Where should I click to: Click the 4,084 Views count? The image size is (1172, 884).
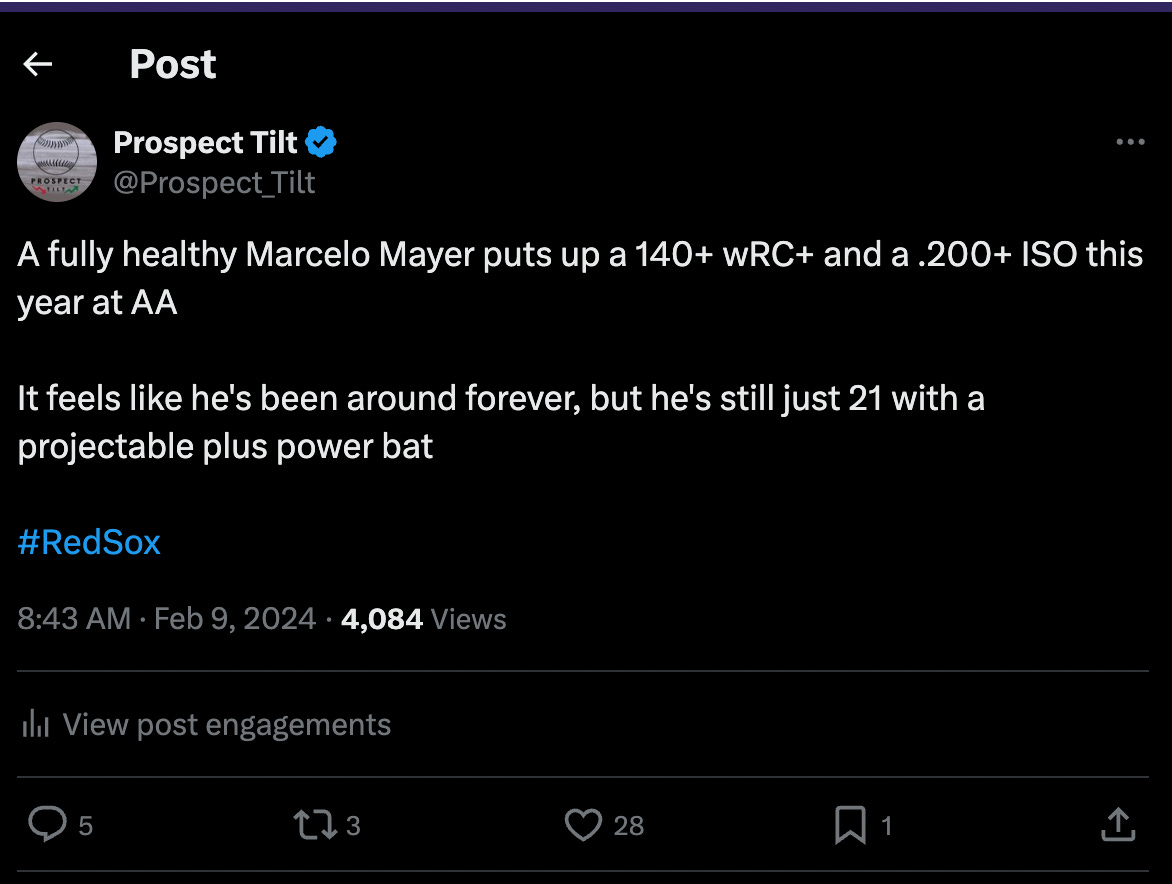coord(423,619)
